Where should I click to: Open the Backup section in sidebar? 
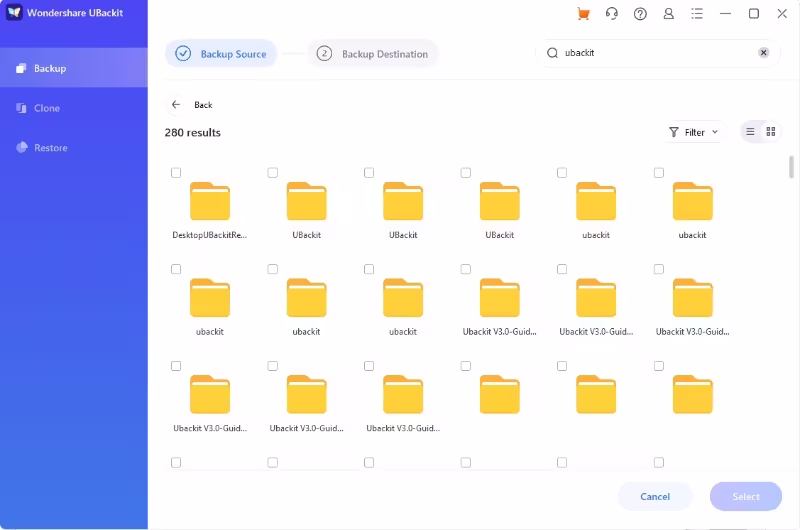point(74,68)
